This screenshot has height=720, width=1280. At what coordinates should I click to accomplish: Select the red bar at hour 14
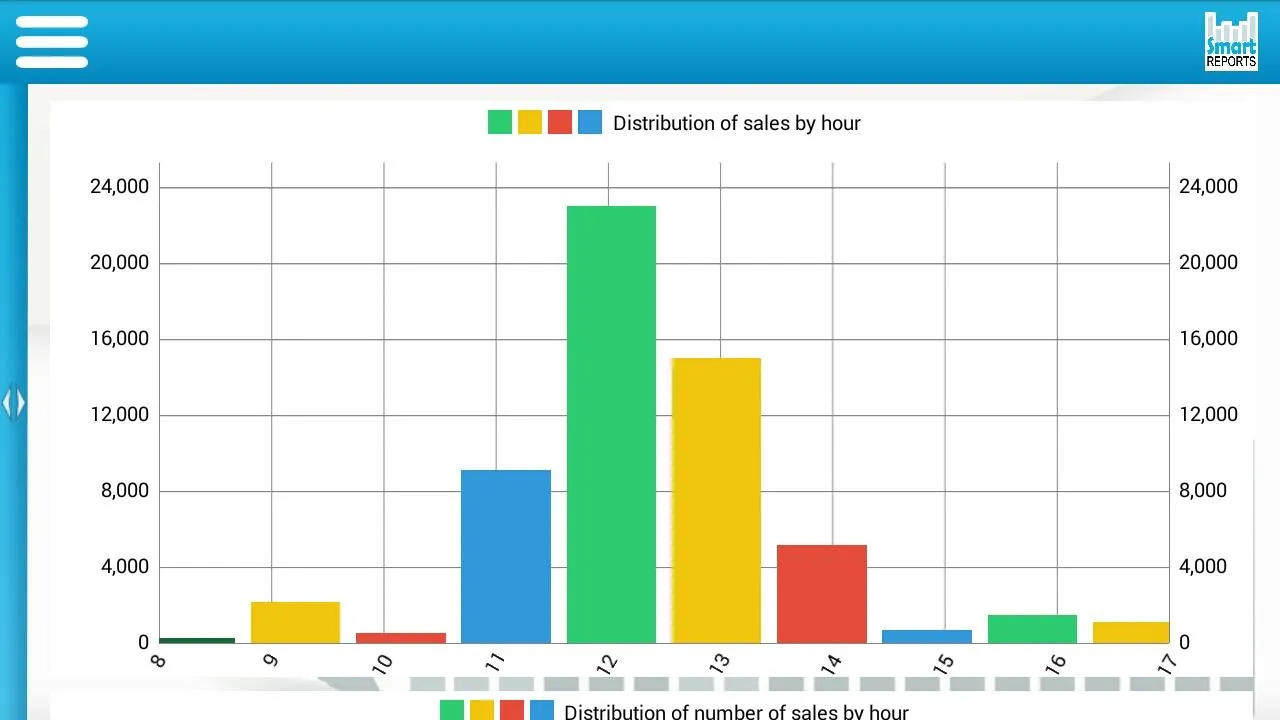coord(822,594)
